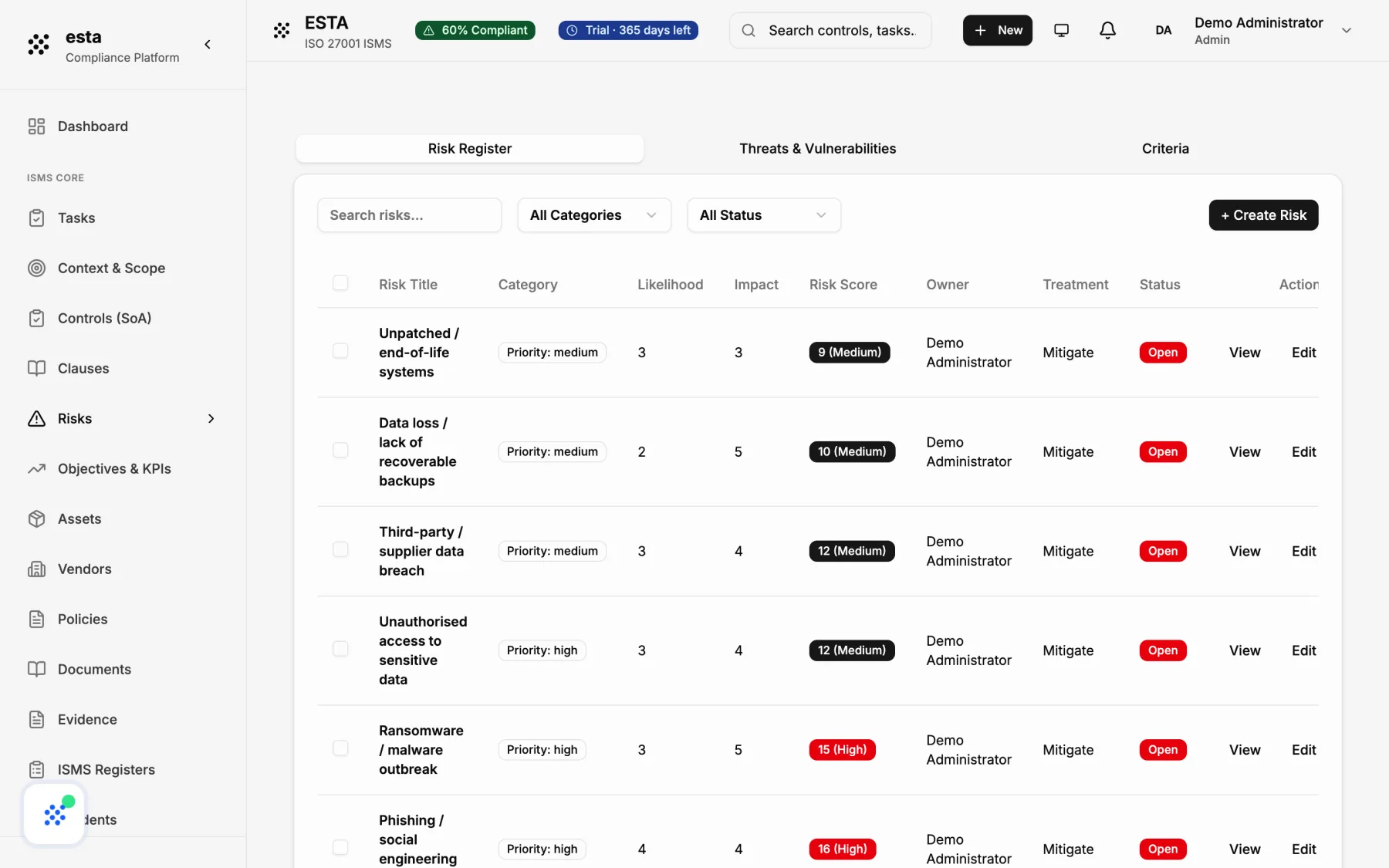Viewport: 1389px width, 868px height.
Task: View the Unauthorised access risk
Action: point(1245,651)
